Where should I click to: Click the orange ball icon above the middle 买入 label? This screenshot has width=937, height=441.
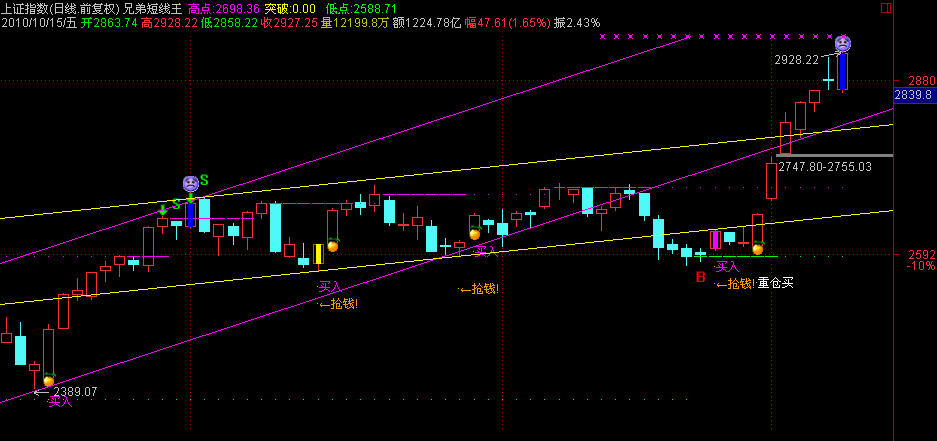(x=475, y=234)
